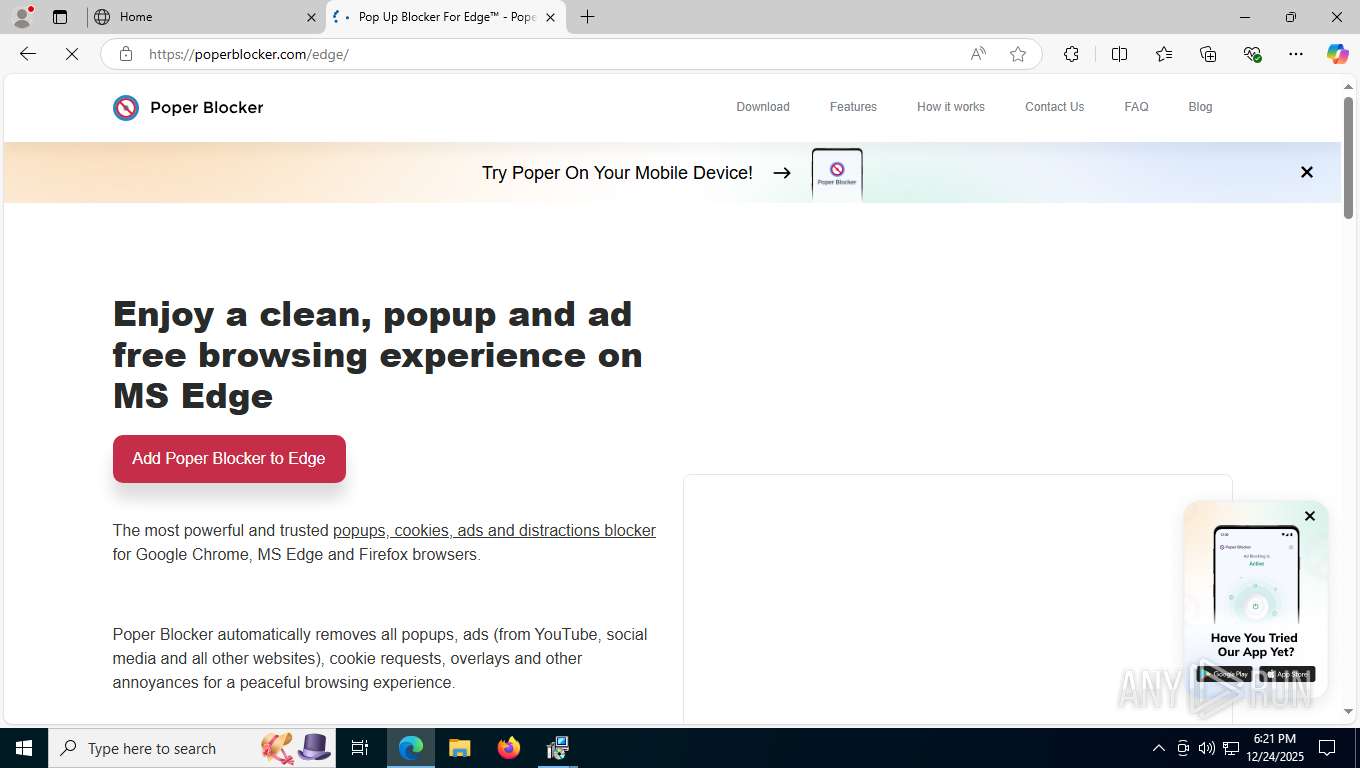Activate Read aloud in address bar
Image resolution: width=1360 pixels, height=768 pixels.
pos(978,54)
